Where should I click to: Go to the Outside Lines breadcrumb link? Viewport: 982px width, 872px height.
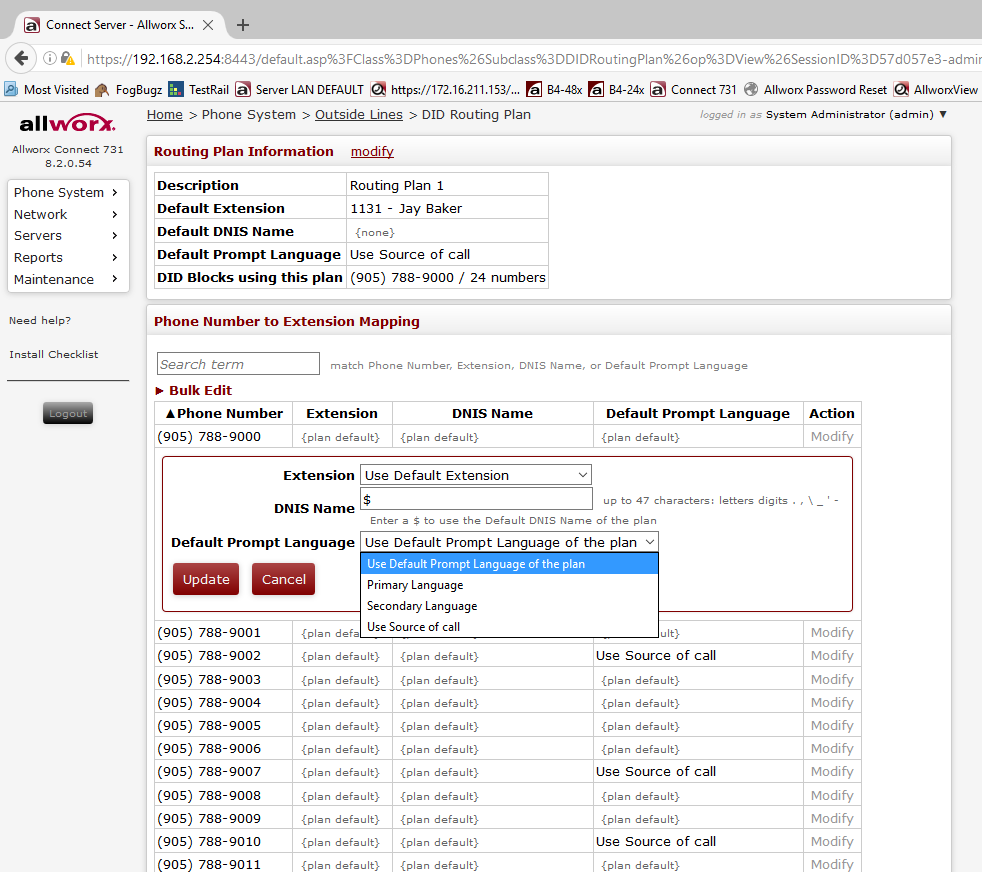[359, 115]
